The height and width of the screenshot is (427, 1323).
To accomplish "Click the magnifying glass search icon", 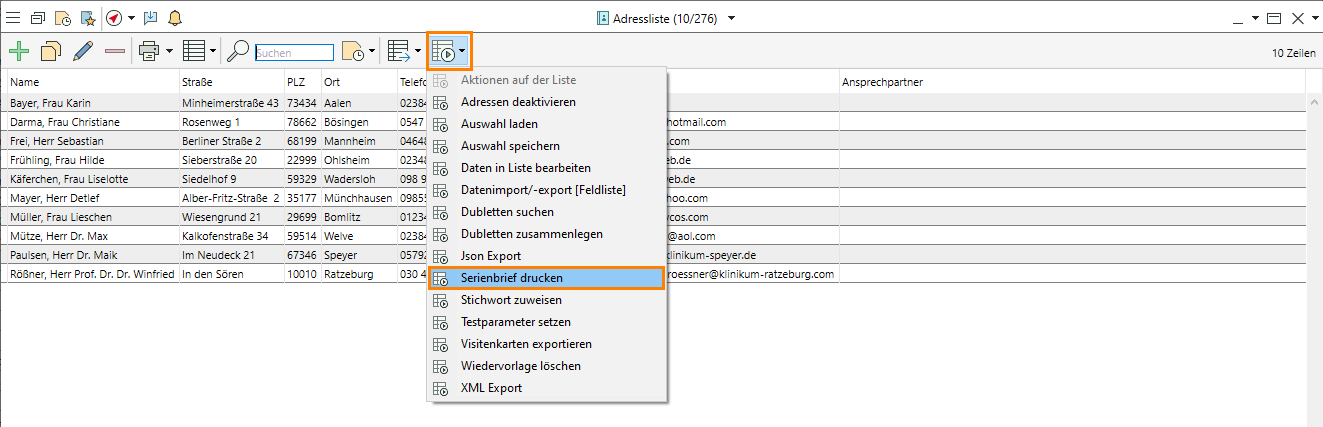I will pyautogui.click(x=238, y=50).
